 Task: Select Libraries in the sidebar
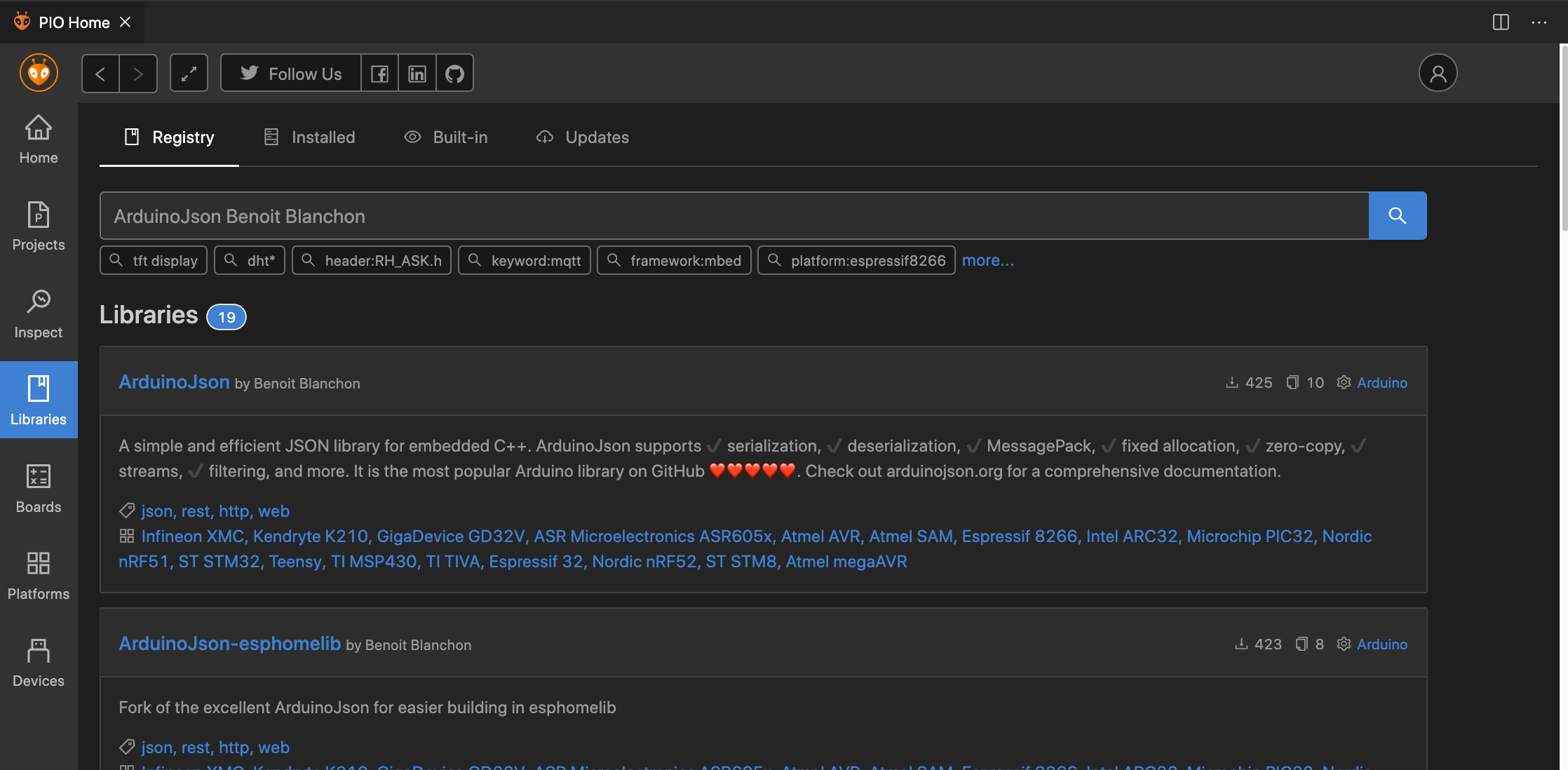(x=39, y=400)
